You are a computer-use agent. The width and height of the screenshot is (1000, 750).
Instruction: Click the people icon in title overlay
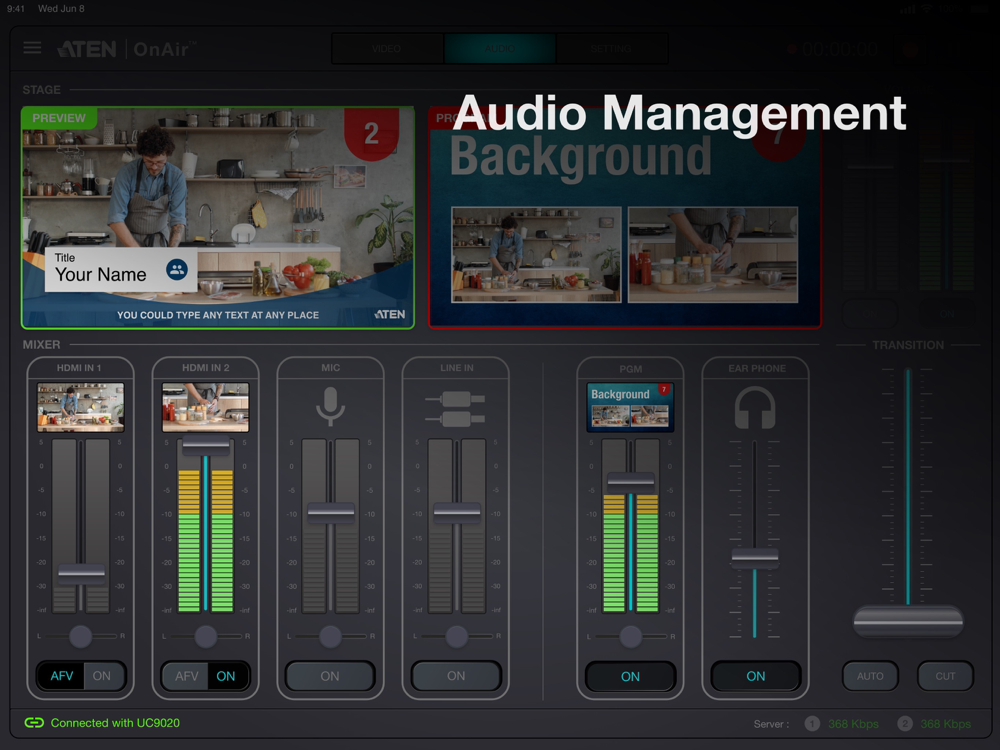pyautogui.click(x=177, y=270)
